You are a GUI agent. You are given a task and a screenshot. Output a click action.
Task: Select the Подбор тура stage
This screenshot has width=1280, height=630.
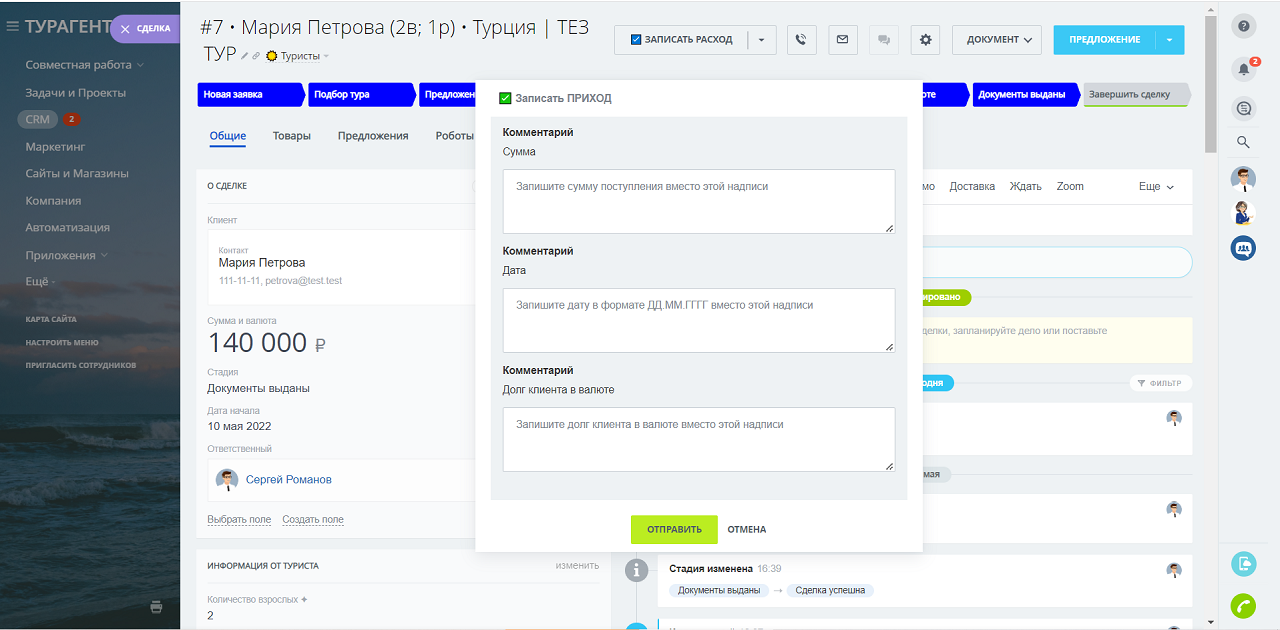[360, 95]
